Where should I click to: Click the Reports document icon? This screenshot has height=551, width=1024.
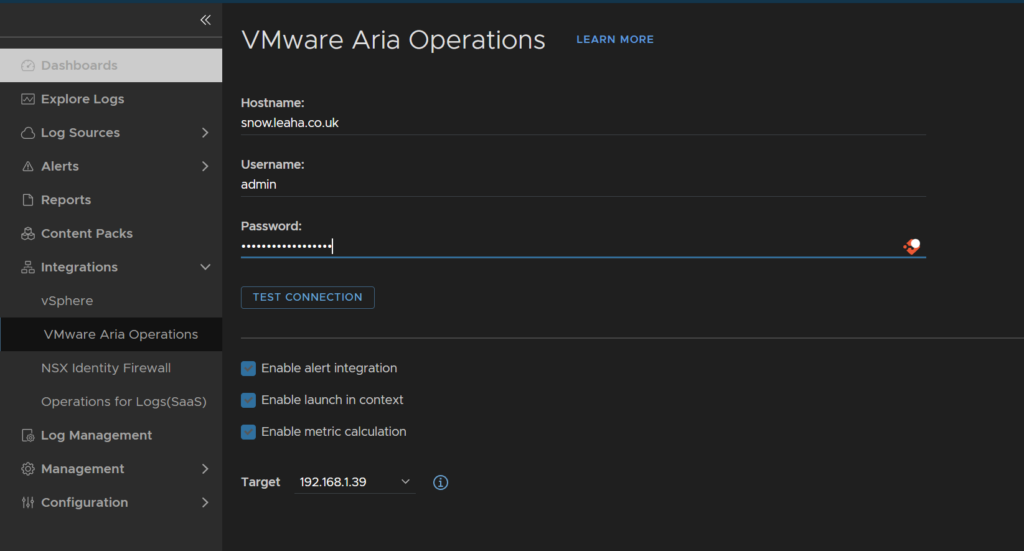27,200
